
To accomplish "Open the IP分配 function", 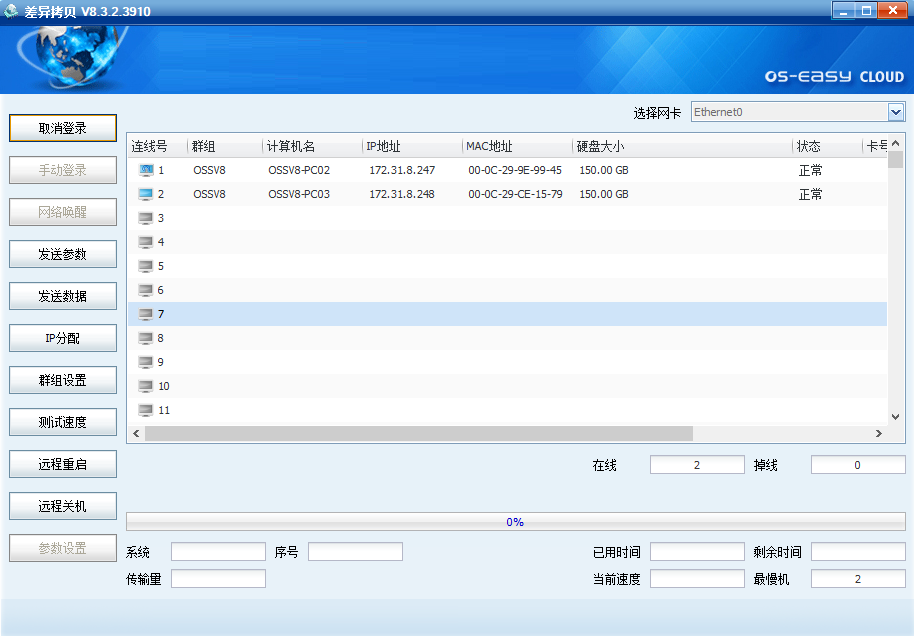I will click(63, 338).
